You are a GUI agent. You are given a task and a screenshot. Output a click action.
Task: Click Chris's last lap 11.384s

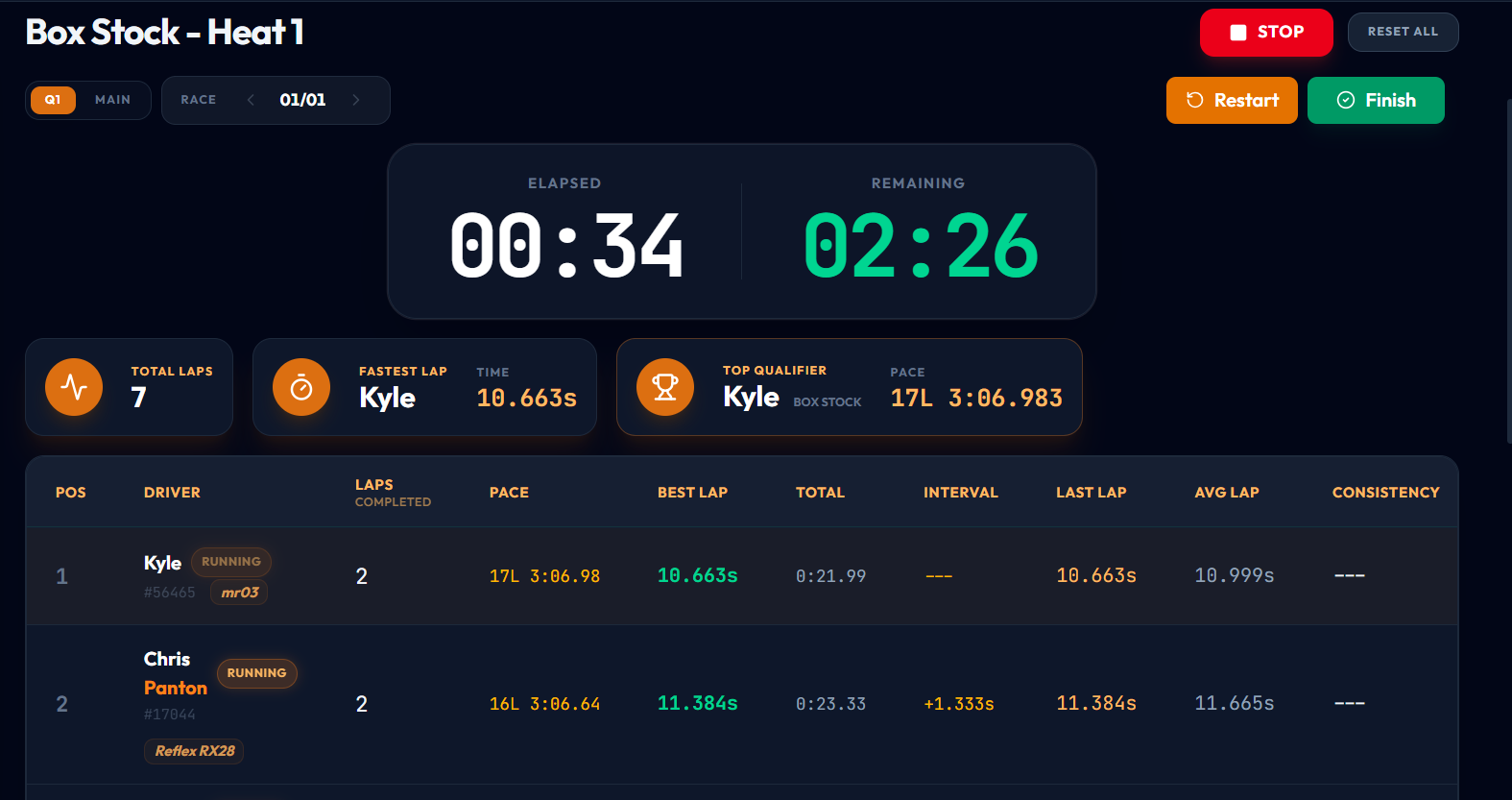tap(1095, 703)
